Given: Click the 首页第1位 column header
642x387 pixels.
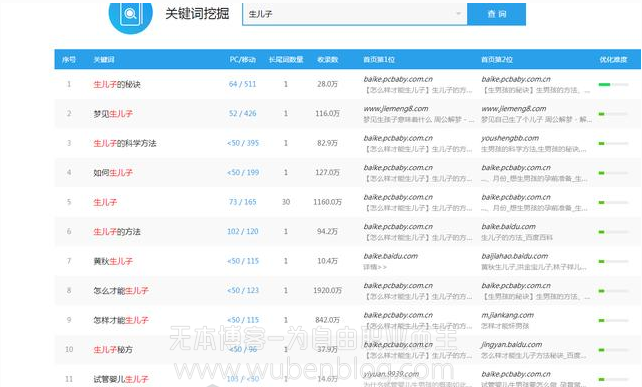Looking at the screenshot, I should click(x=379, y=59).
